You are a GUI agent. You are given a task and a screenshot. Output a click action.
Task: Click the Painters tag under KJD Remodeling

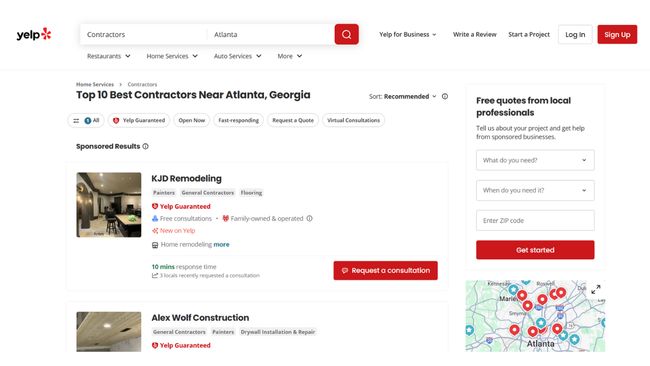[164, 193]
